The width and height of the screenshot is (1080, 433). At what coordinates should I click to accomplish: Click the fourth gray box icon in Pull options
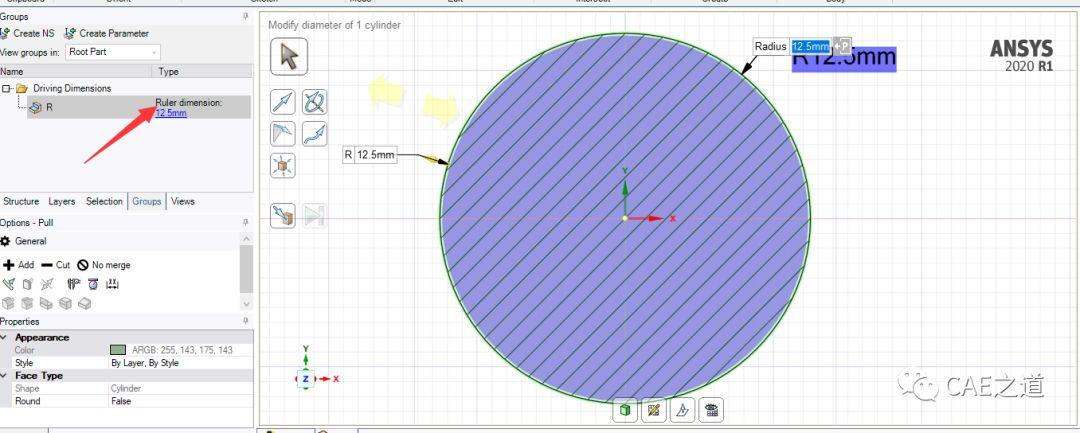65,303
